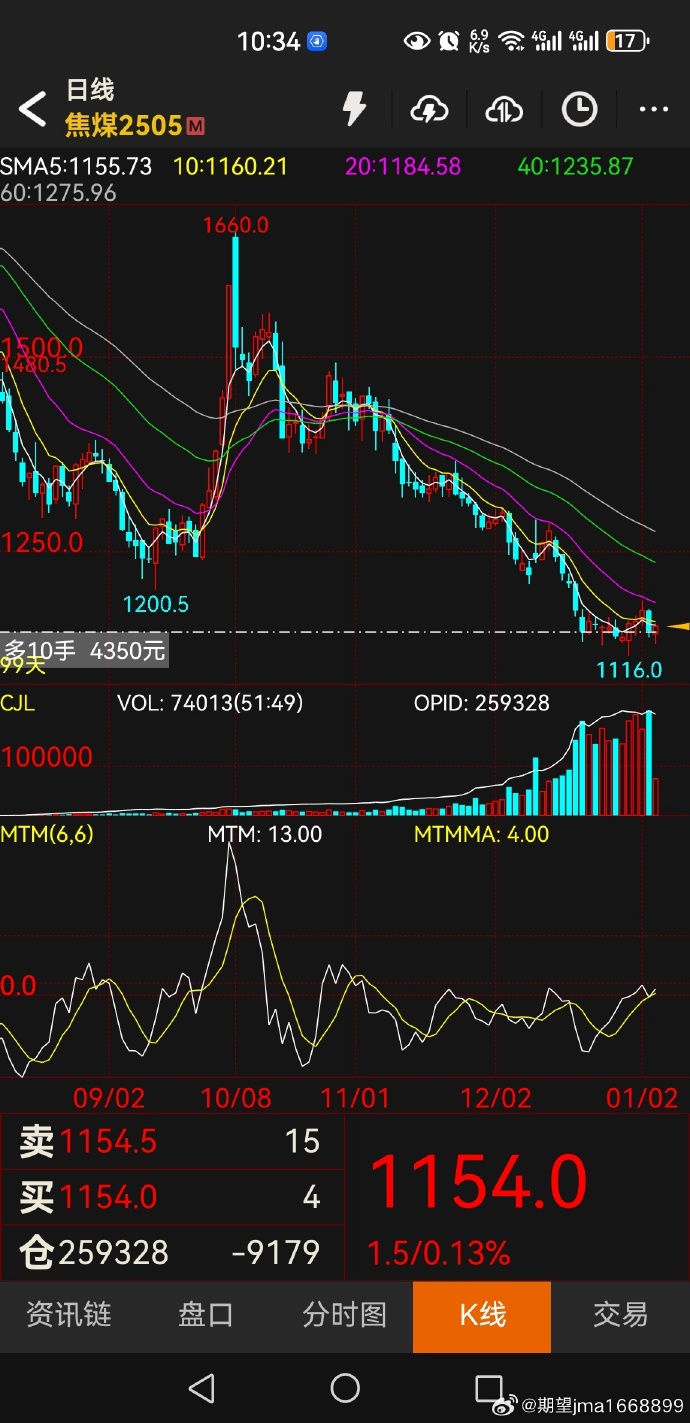
Task: Open the three-dot more options menu
Action: (x=653, y=109)
